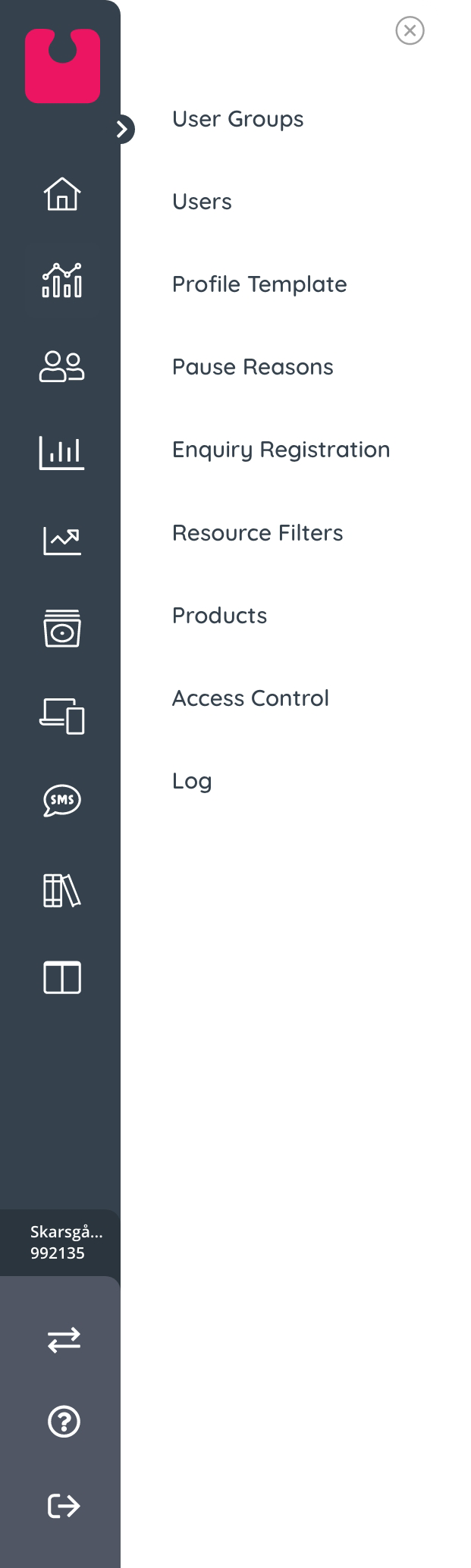This screenshot has width=471, height=1568.
Task: Select the dashboard chart-with-line icon
Action: point(62,281)
